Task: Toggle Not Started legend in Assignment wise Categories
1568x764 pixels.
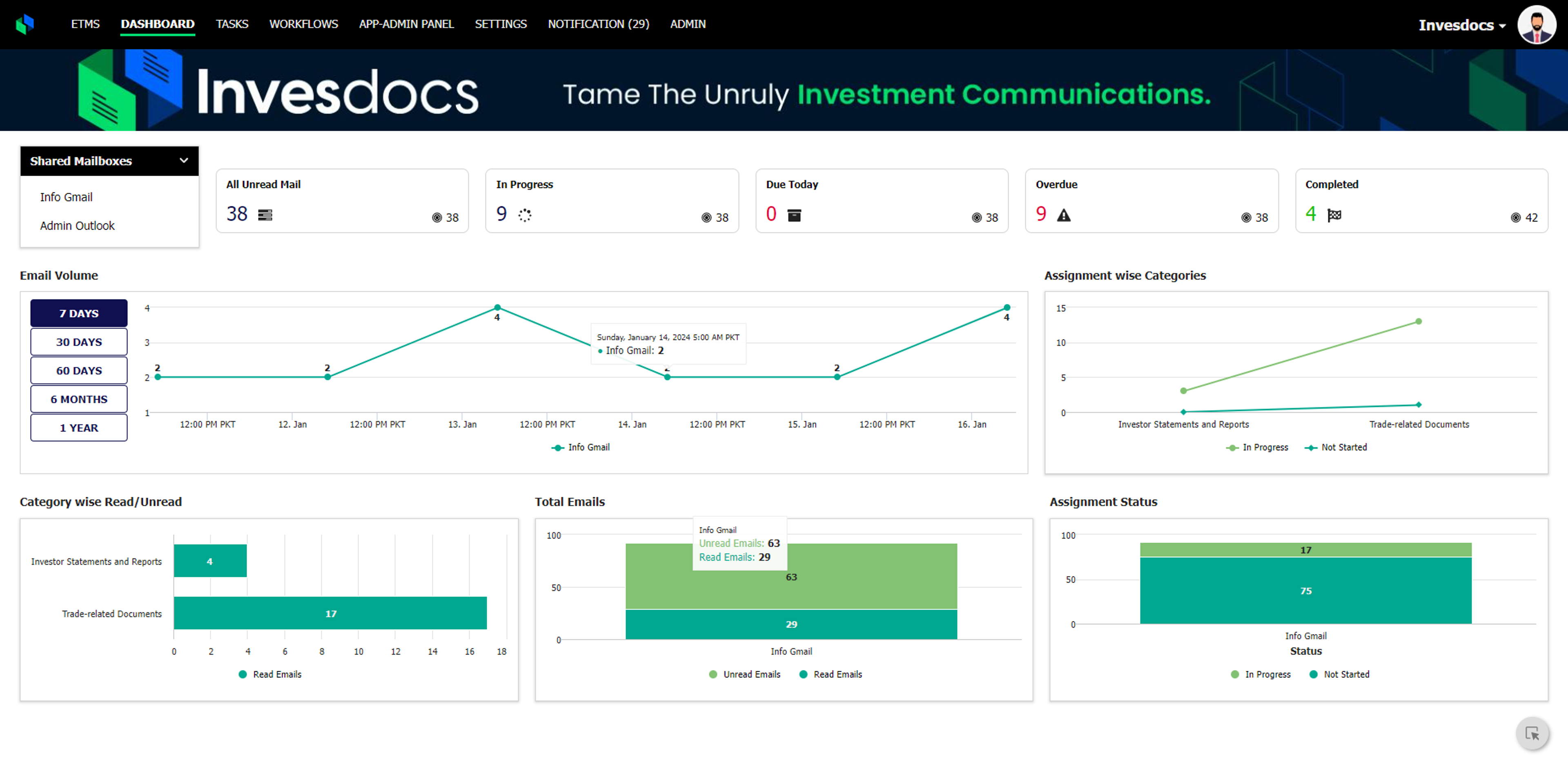Action: pos(1336,448)
